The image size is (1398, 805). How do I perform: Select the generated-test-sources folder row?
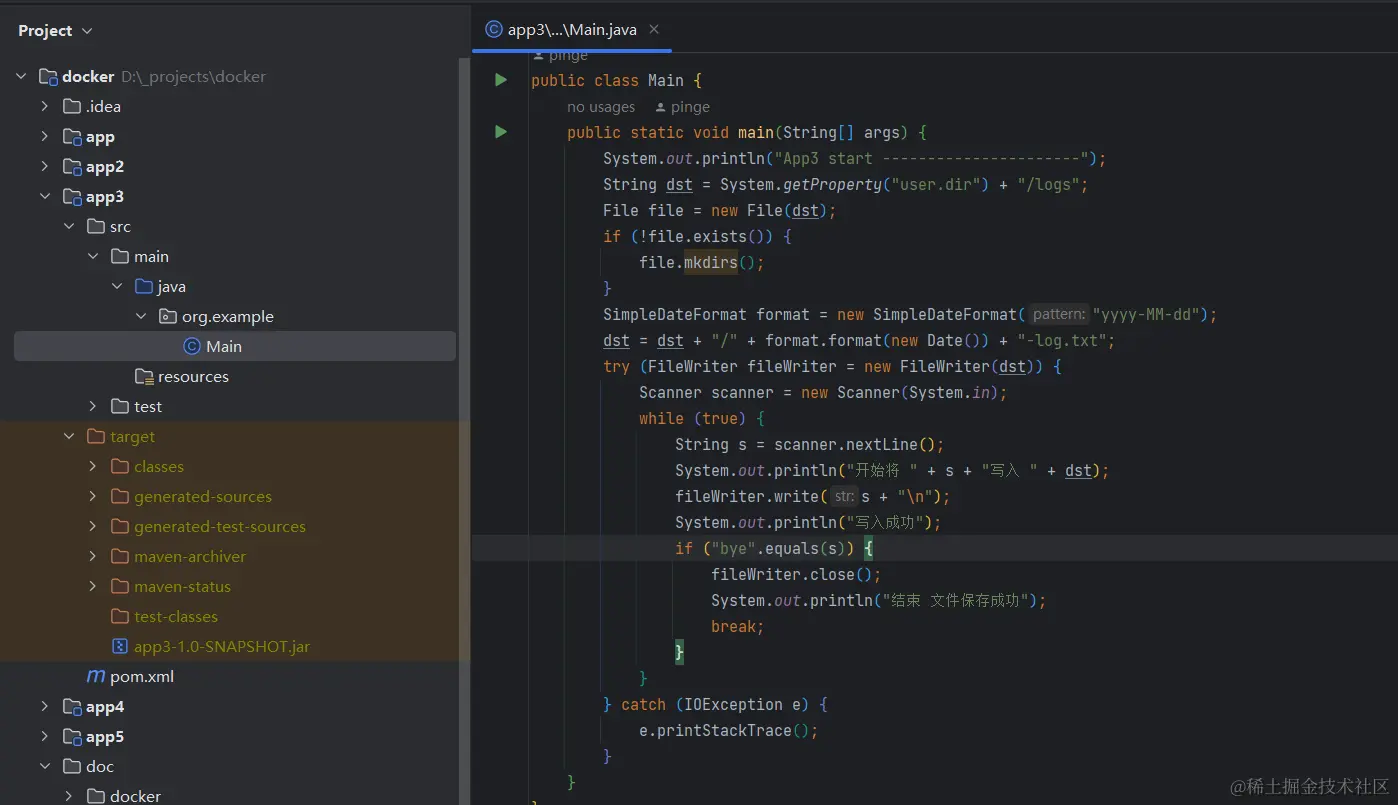(235, 526)
